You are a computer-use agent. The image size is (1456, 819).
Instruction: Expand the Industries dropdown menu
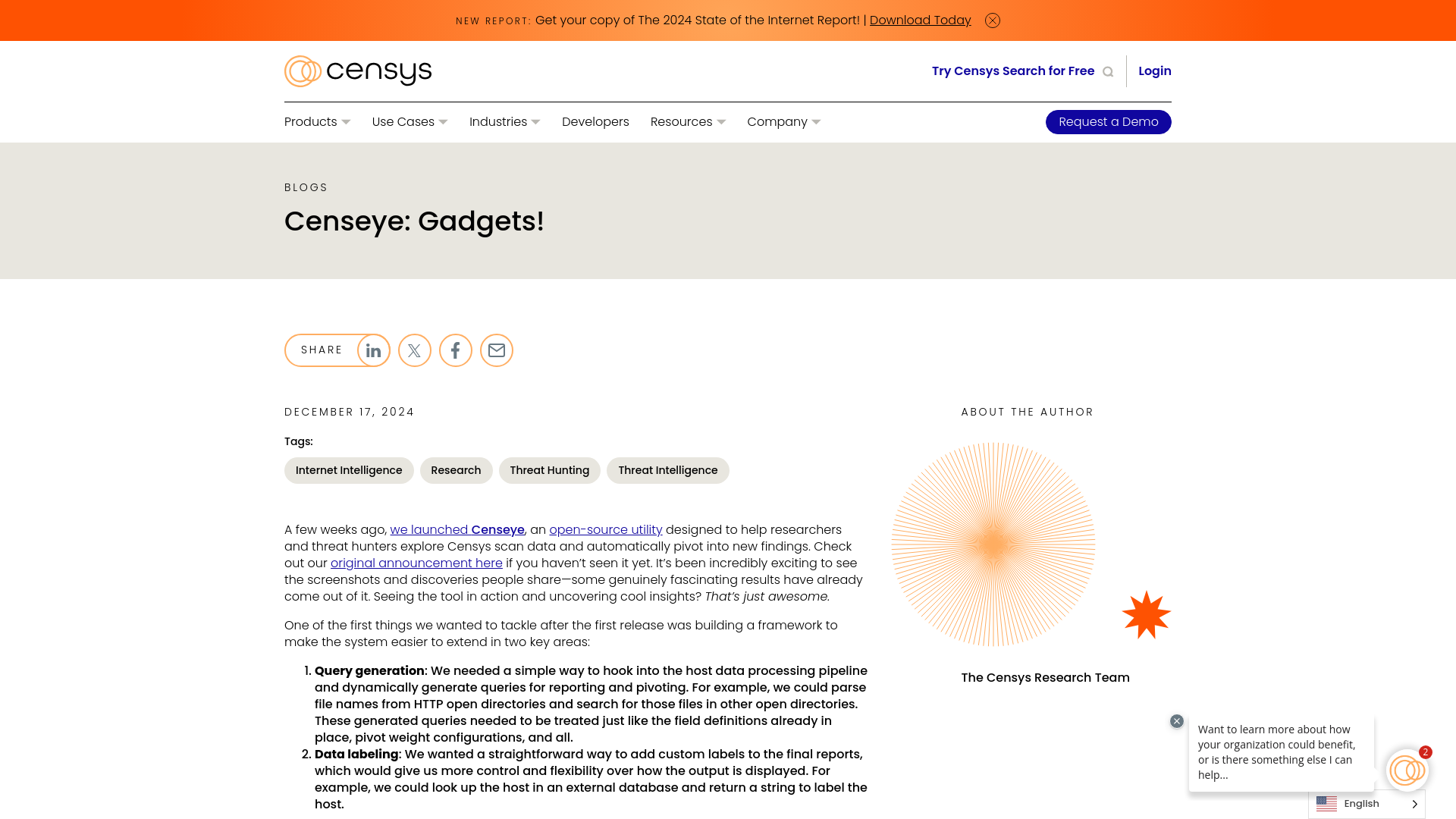[x=504, y=122]
